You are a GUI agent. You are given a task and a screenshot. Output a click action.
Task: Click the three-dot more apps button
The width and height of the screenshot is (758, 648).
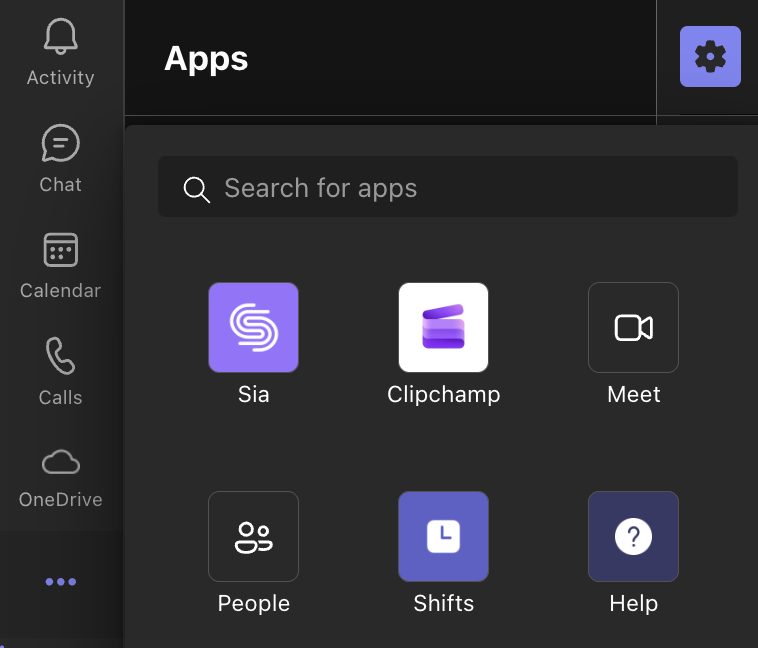(60, 582)
